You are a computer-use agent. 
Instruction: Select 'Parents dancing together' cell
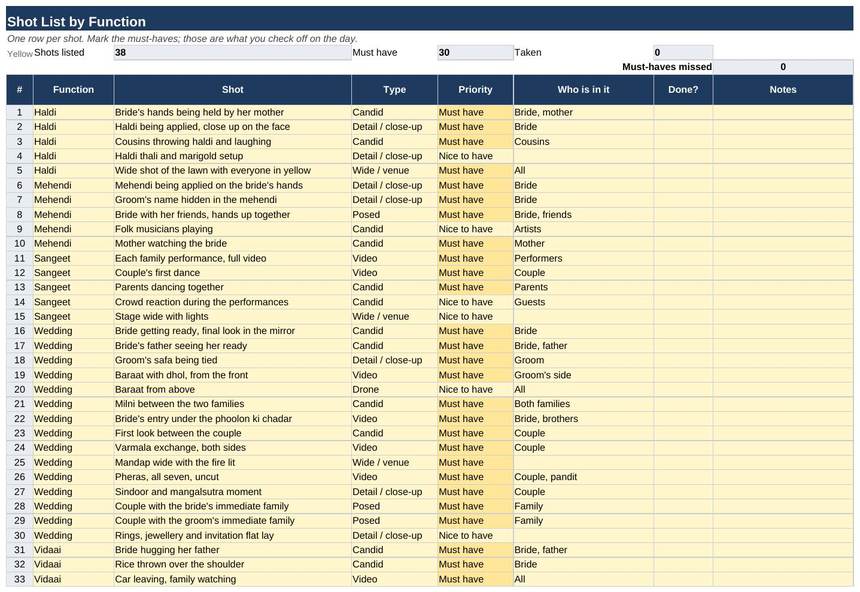click(x=233, y=287)
